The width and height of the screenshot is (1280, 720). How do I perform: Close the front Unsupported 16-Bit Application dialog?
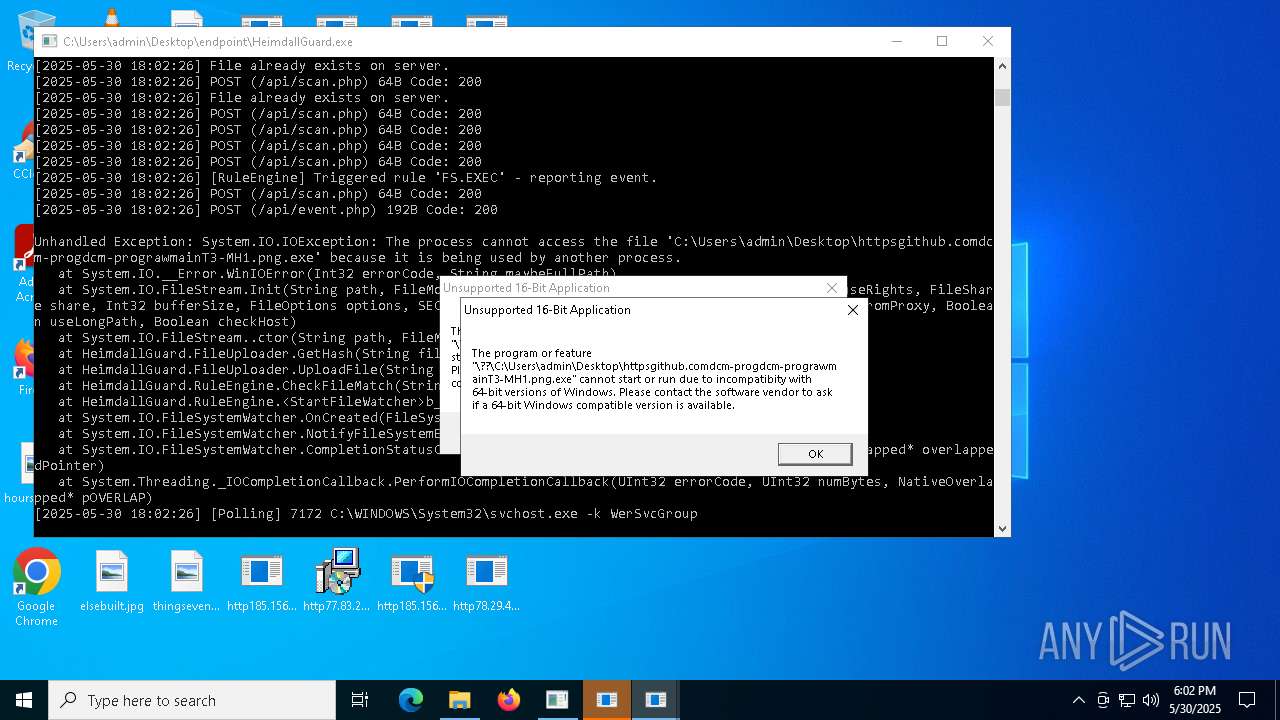pos(852,310)
